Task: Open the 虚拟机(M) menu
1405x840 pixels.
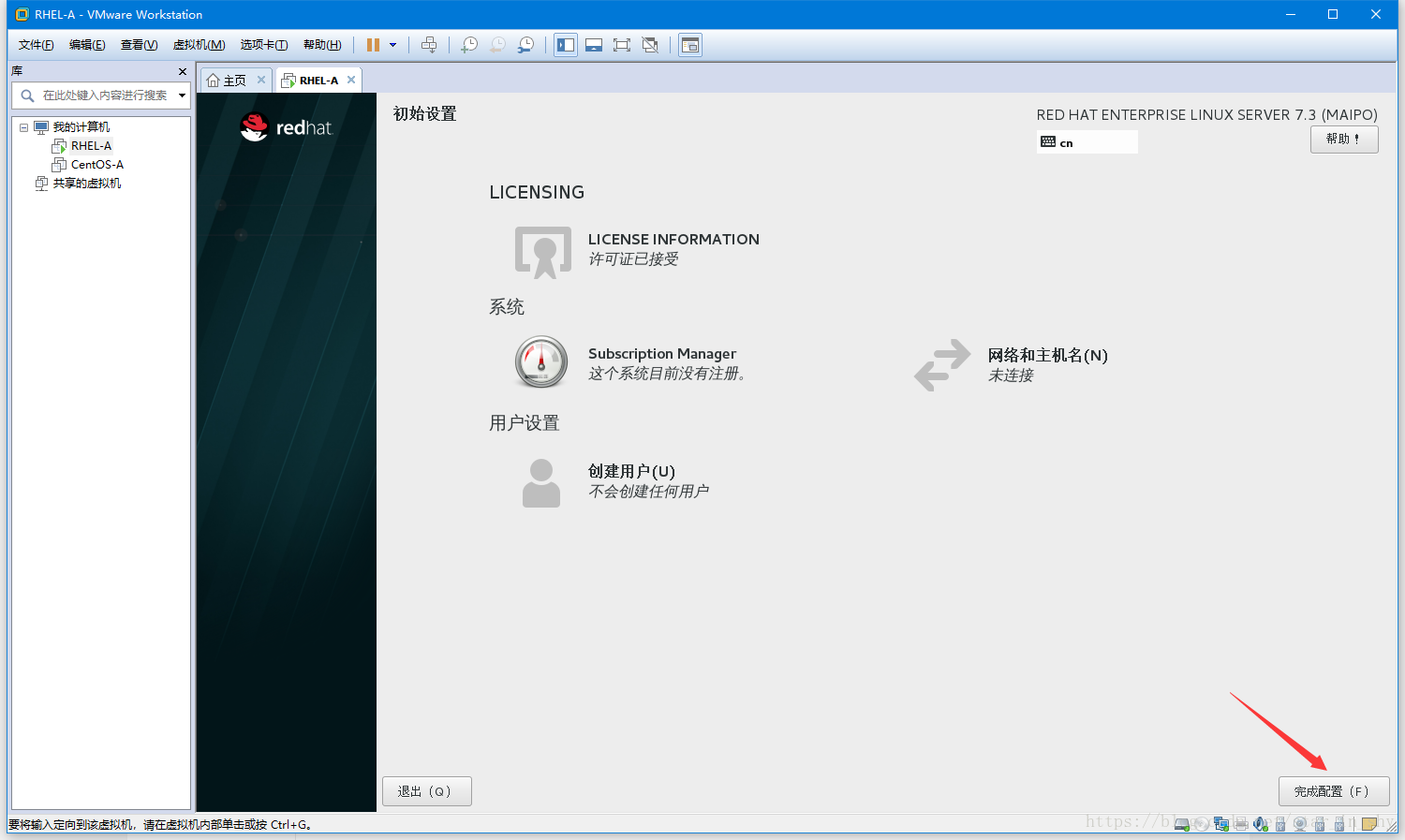Action: tap(199, 45)
